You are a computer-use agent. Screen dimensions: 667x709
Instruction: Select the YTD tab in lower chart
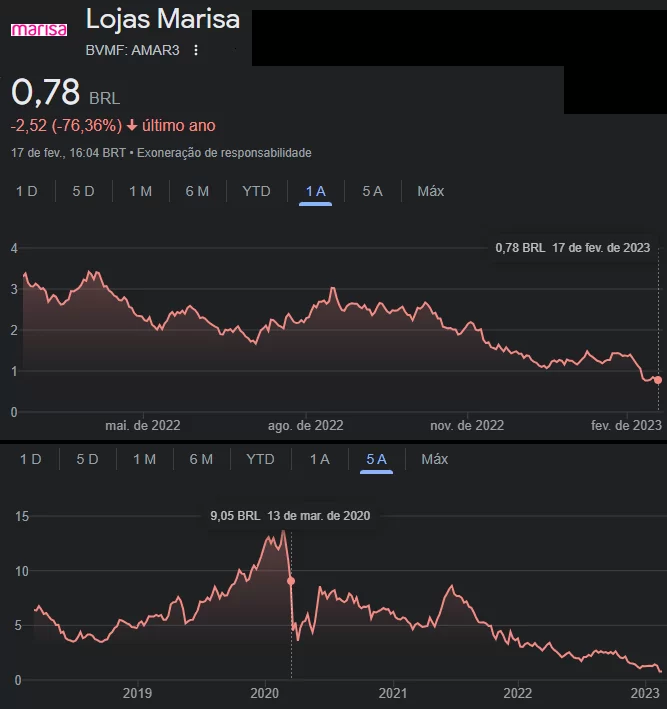[x=260, y=459]
